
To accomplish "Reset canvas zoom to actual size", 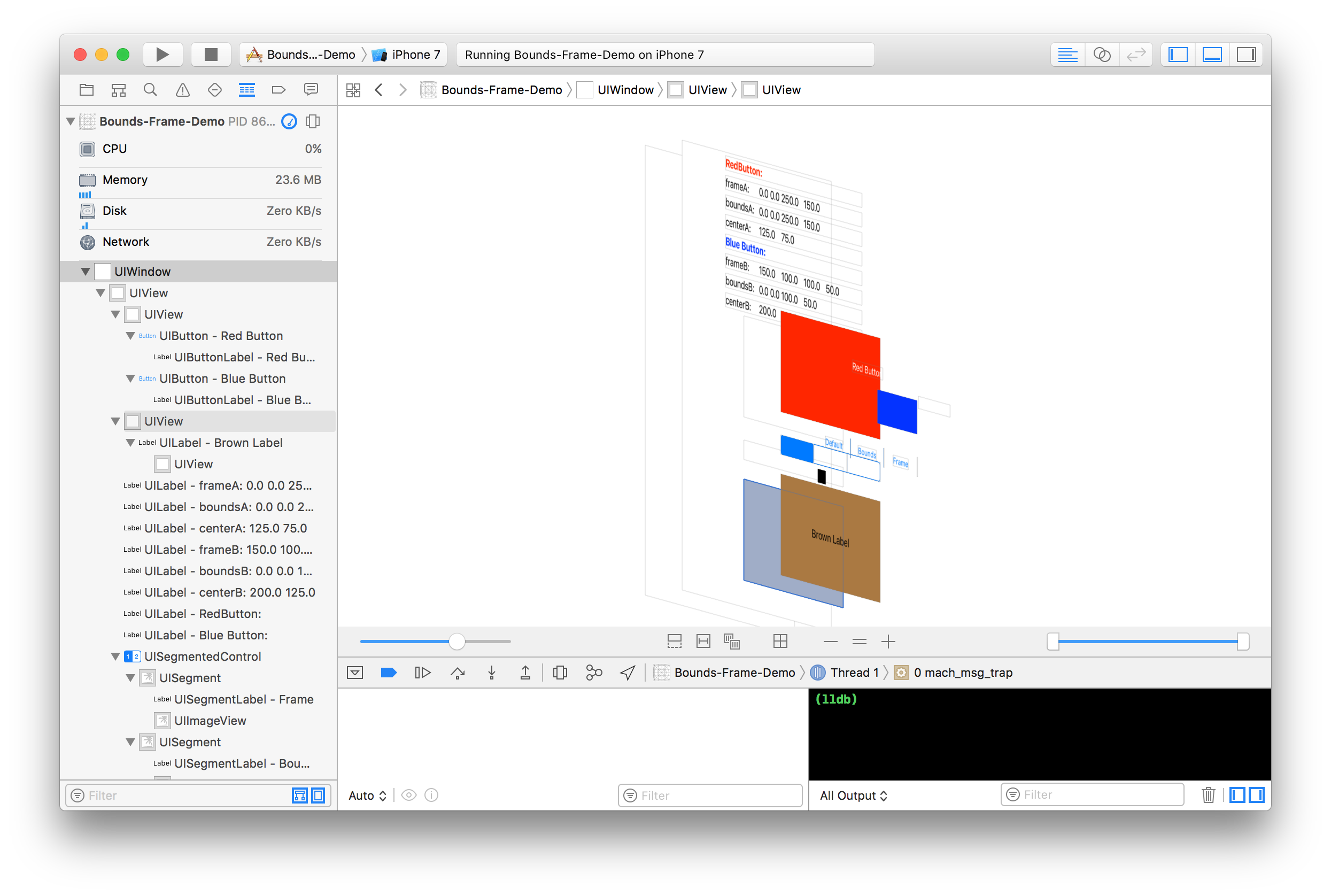I will 859,641.
